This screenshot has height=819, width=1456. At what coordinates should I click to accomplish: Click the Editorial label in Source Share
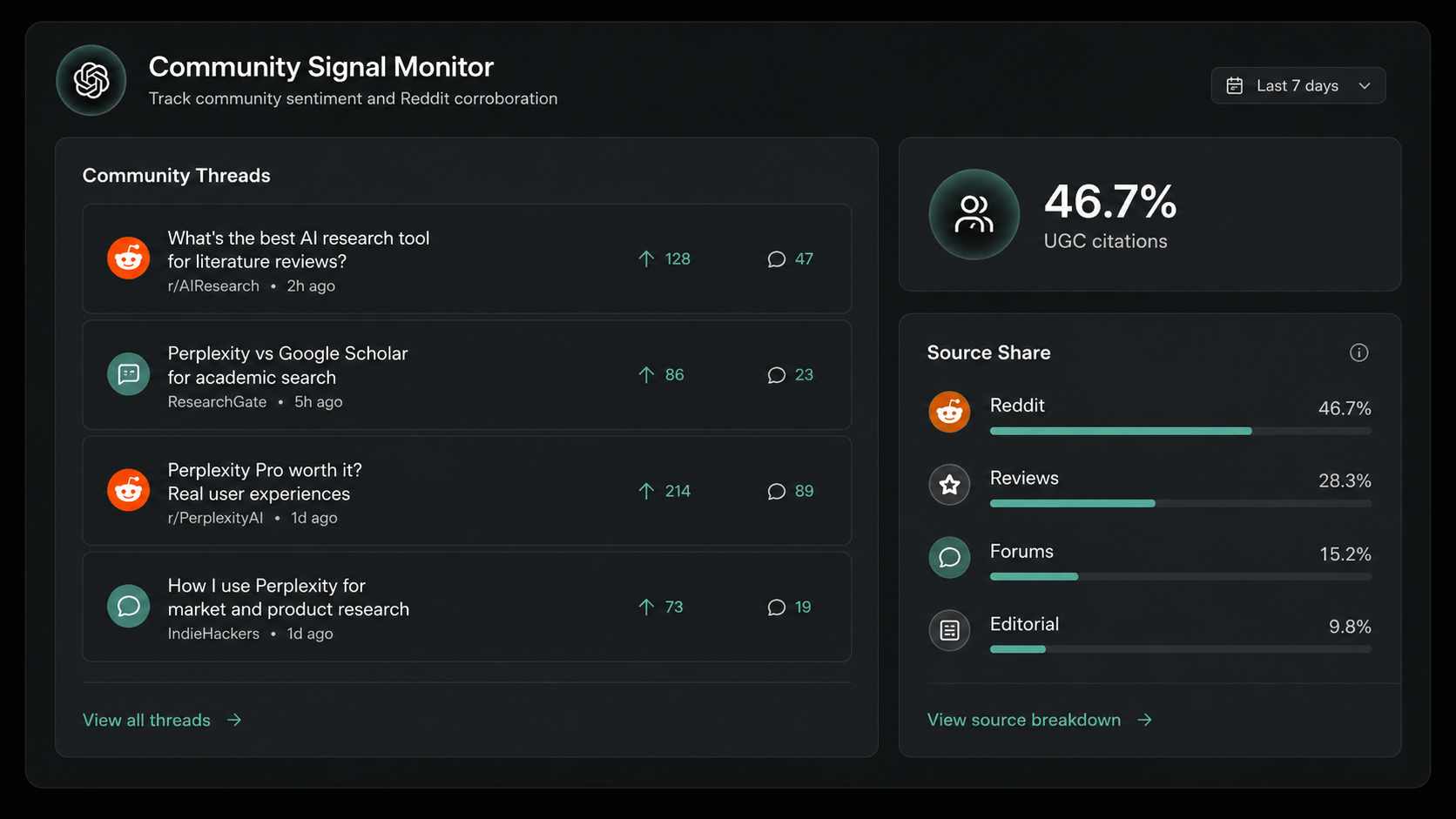tap(1024, 624)
